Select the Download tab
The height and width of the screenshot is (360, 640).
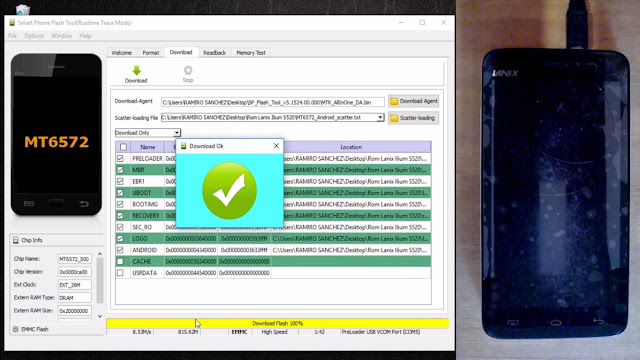tap(181, 52)
